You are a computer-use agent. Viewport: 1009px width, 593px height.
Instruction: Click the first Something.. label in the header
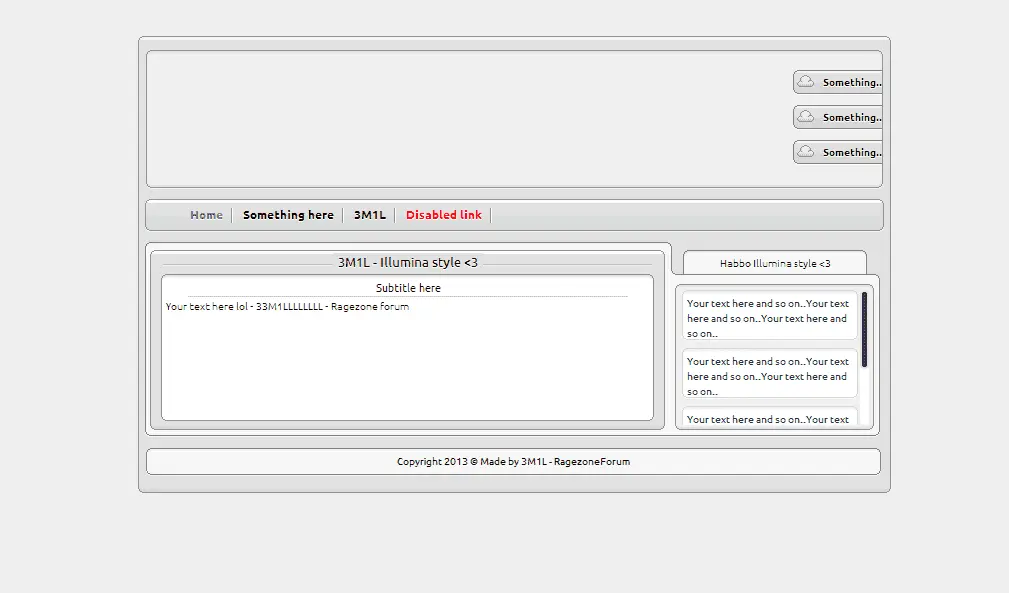[x=852, y=82]
